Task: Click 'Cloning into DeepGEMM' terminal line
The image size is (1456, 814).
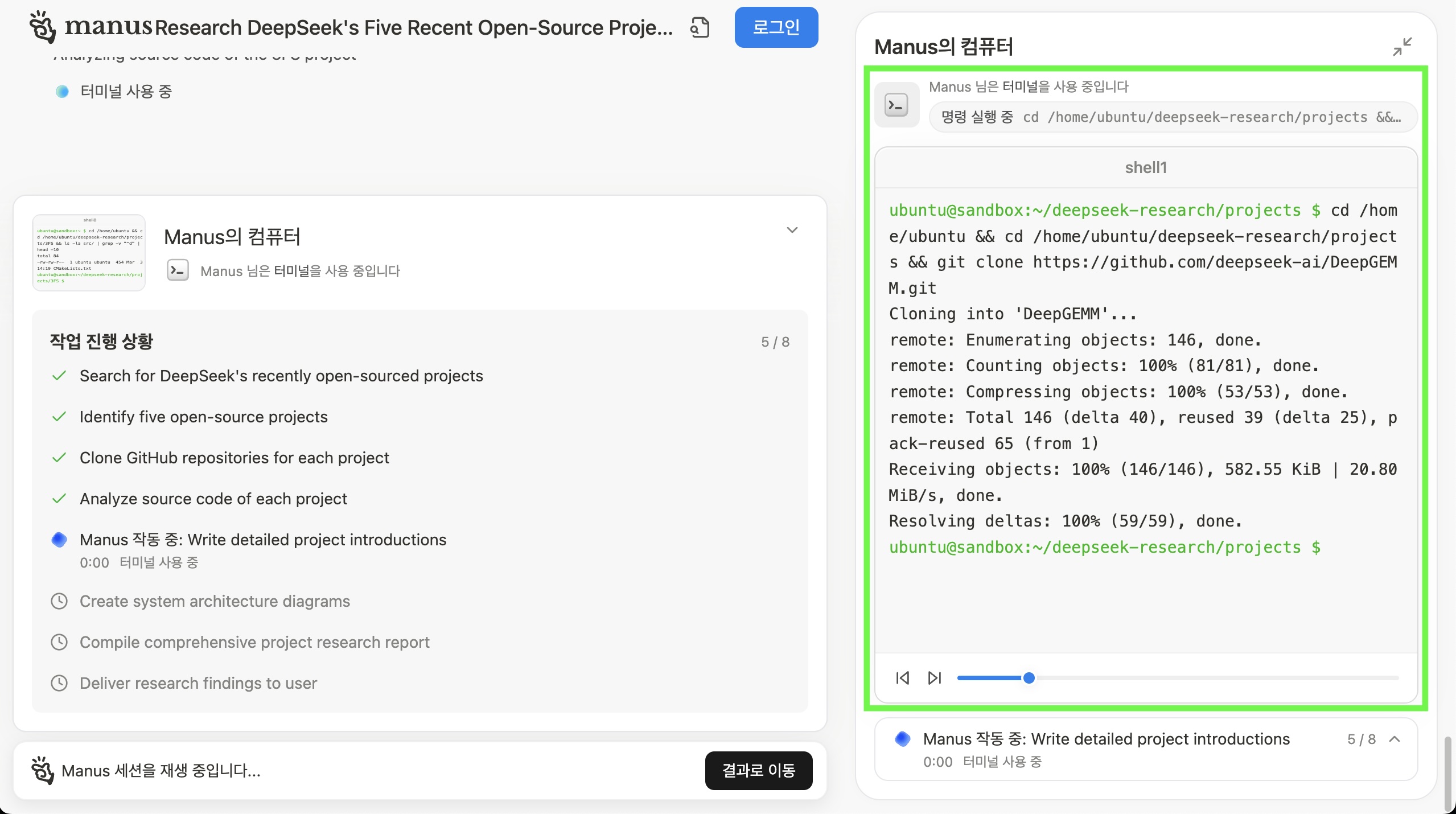Action: [1012, 314]
